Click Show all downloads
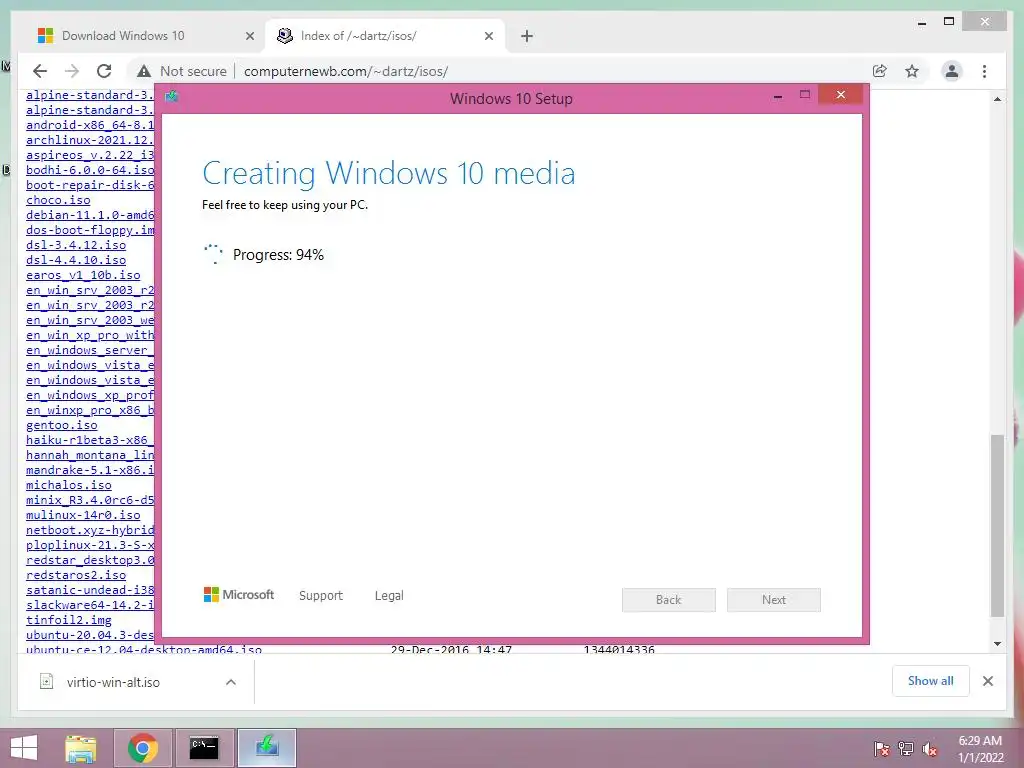 click(931, 681)
